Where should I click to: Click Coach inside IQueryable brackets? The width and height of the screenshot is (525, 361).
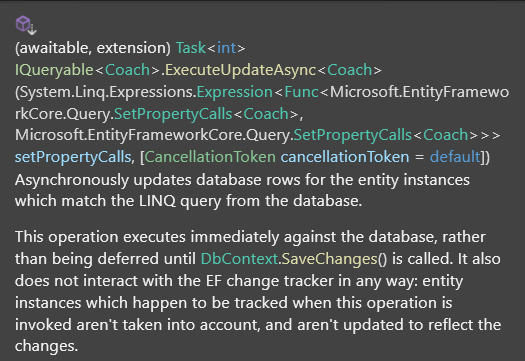pyautogui.click(x=127, y=70)
